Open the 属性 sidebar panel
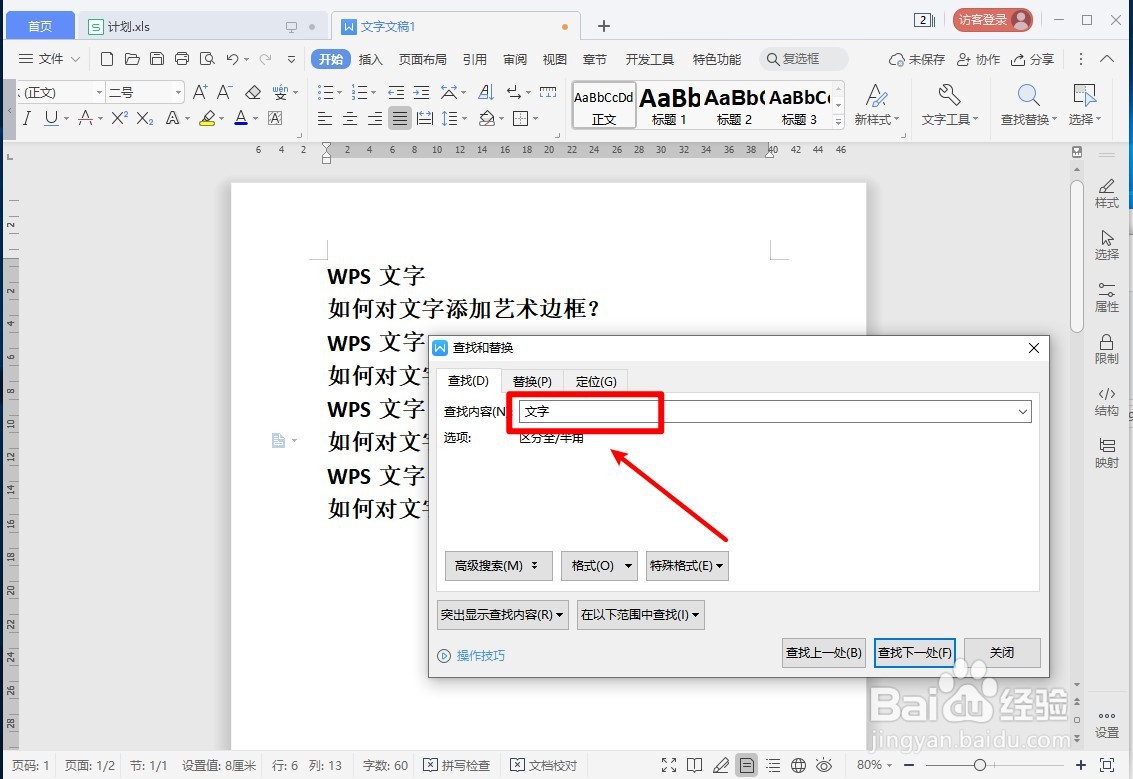 (x=1106, y=298)
